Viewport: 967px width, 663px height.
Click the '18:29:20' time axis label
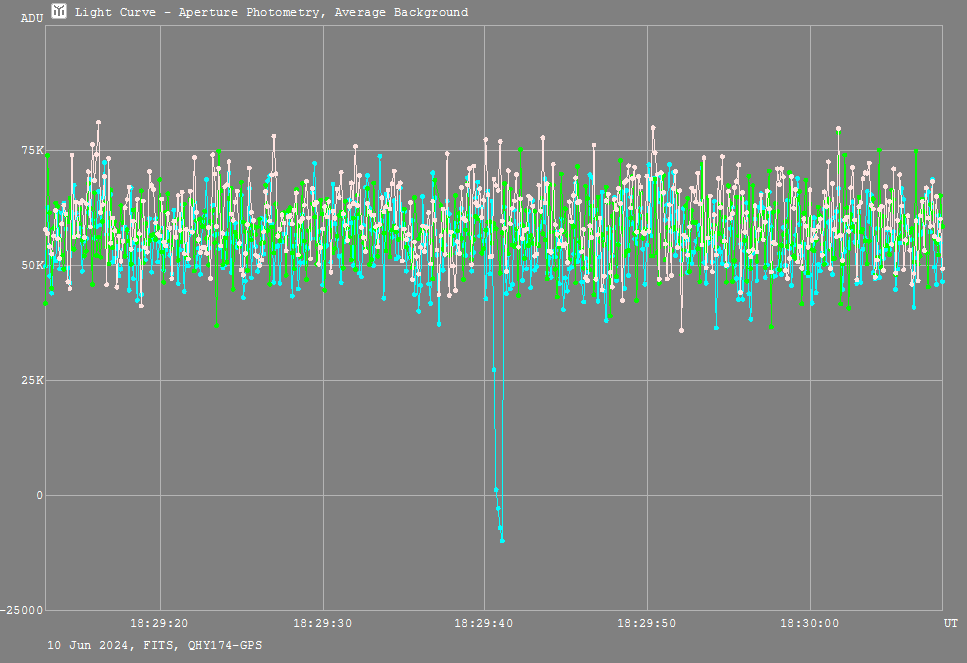tap(159, 624)
